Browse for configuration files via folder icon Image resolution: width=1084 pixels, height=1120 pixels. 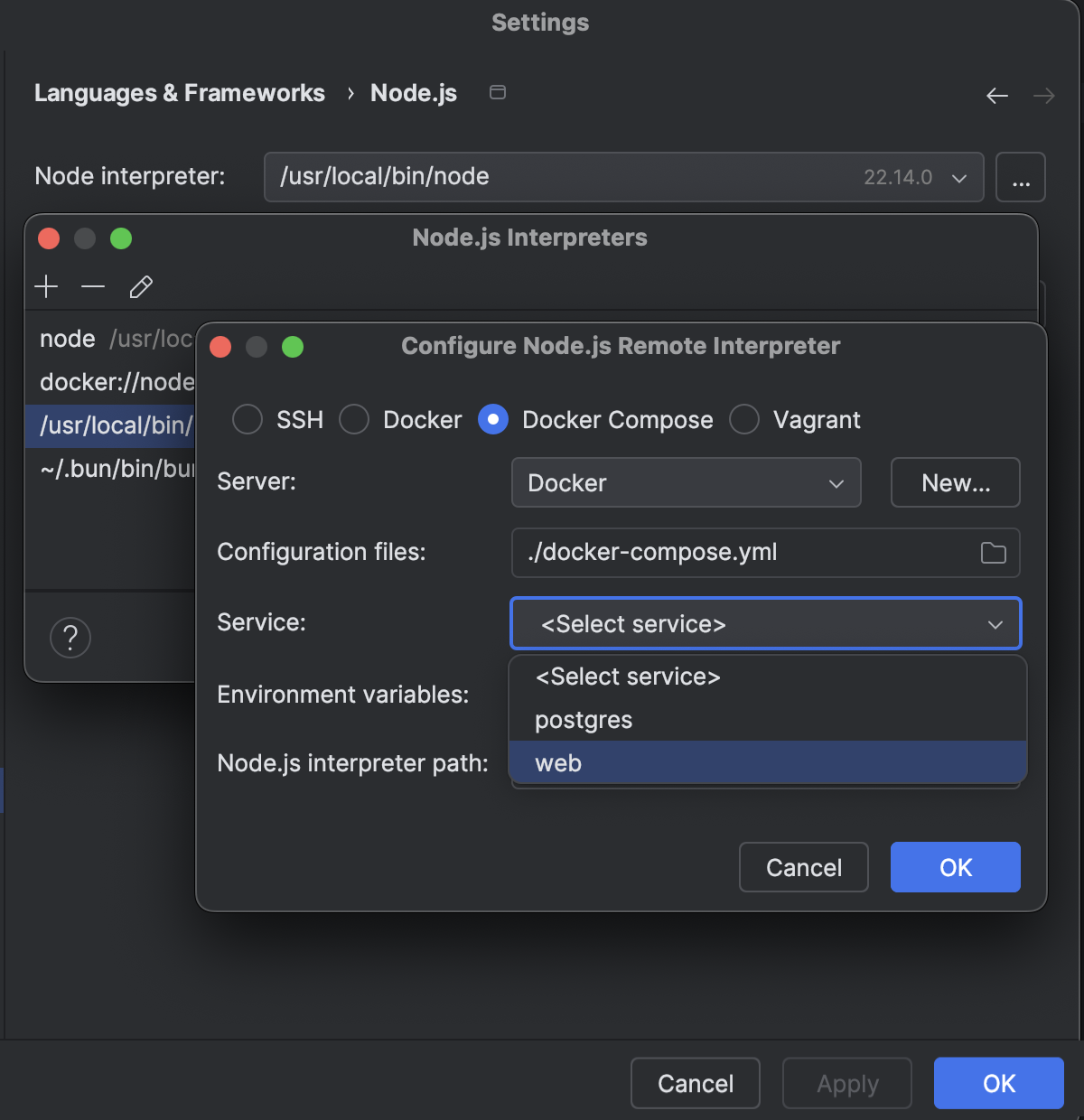(993, 553)
